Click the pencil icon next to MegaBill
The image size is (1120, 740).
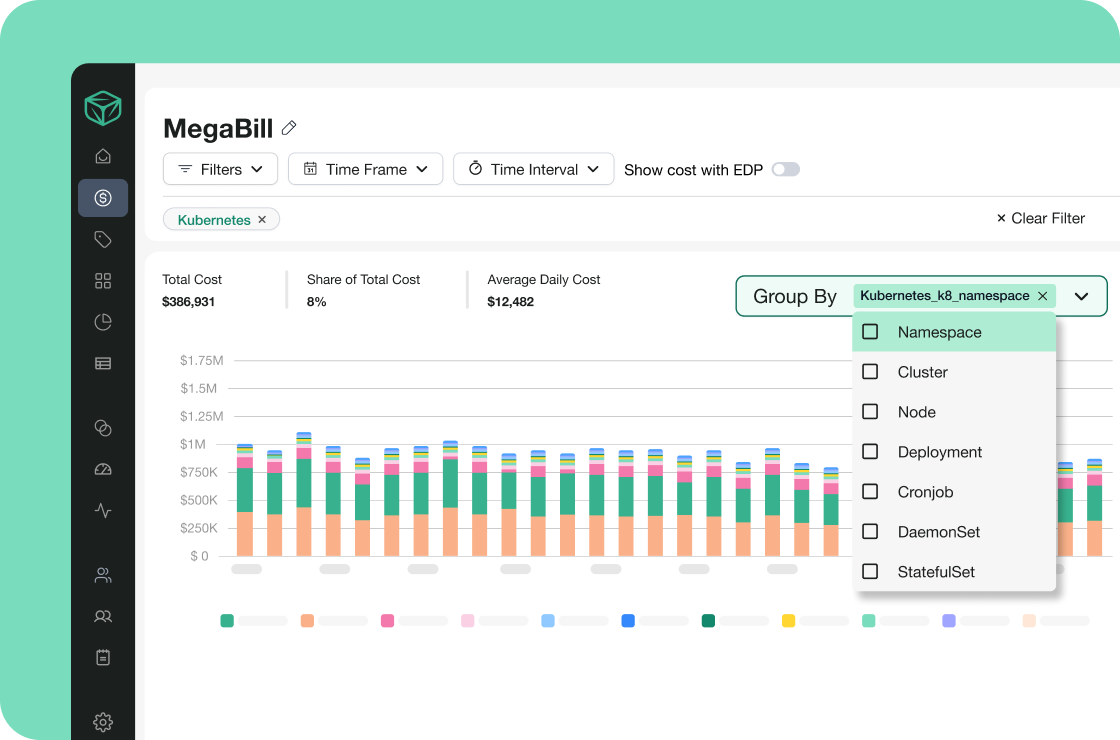(x=289, y=128)
